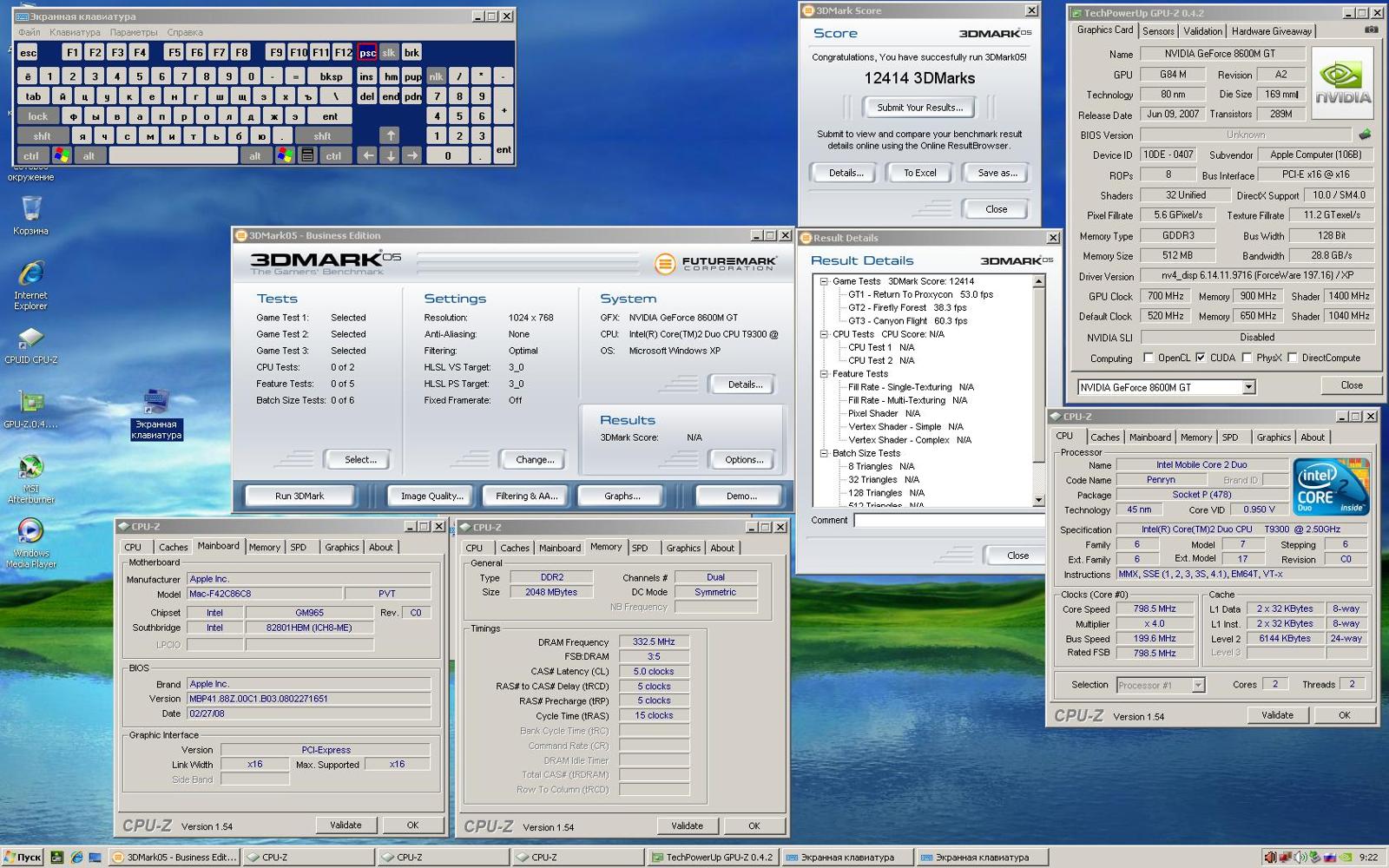Screen dimensions: 1389x868
Task: Switch to the Validation tab in GPU-Z
Action: (1202, 31)
